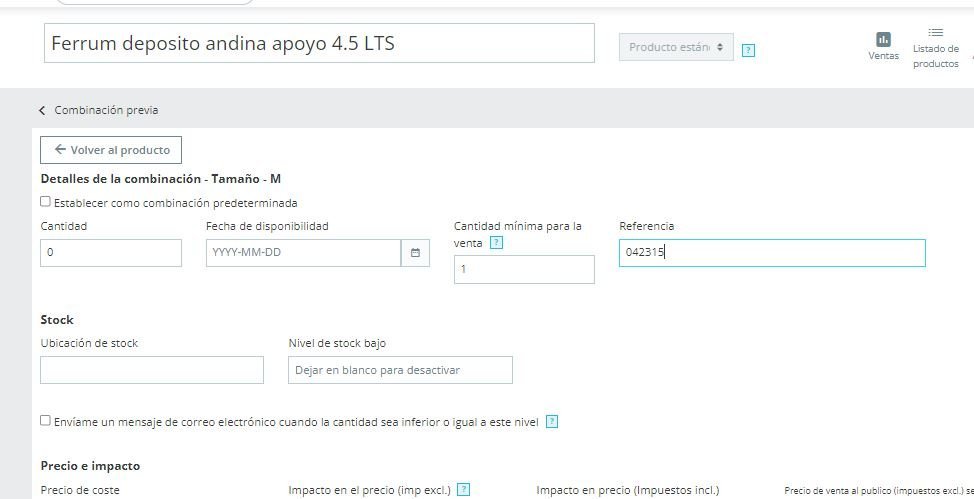Open the availability date calendar picker

point(415,253)
